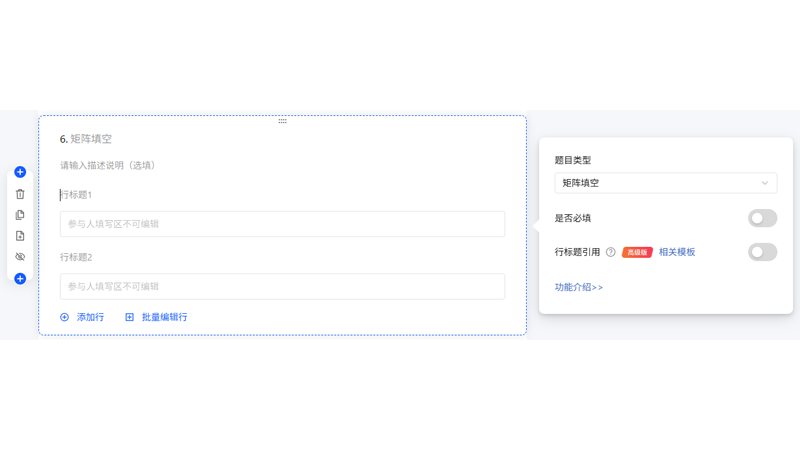Click the question title 矩阵填空
Image resolution: width=800 pixels, height=450 pixels.
tap(91, 139)
